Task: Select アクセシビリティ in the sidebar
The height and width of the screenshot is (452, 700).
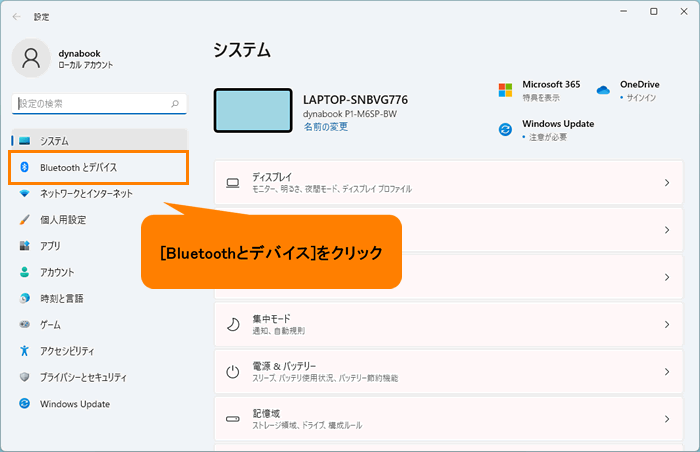Action: click(x=99, y=351)
